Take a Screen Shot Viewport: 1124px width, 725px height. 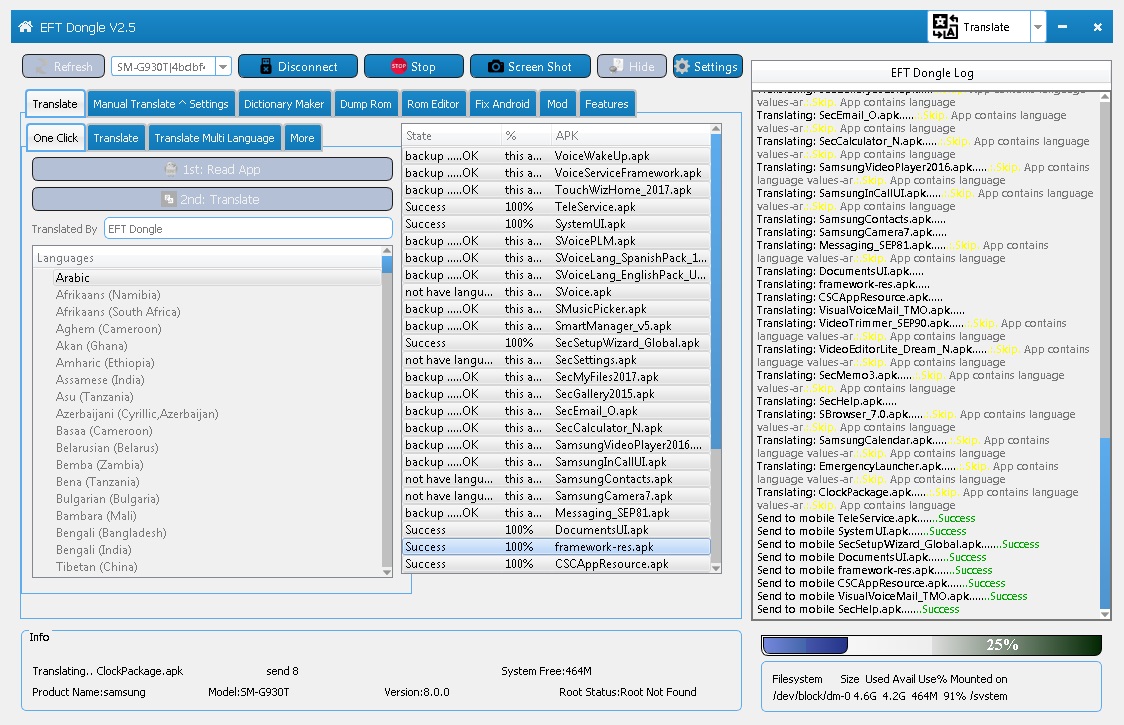tap(530, 67)
